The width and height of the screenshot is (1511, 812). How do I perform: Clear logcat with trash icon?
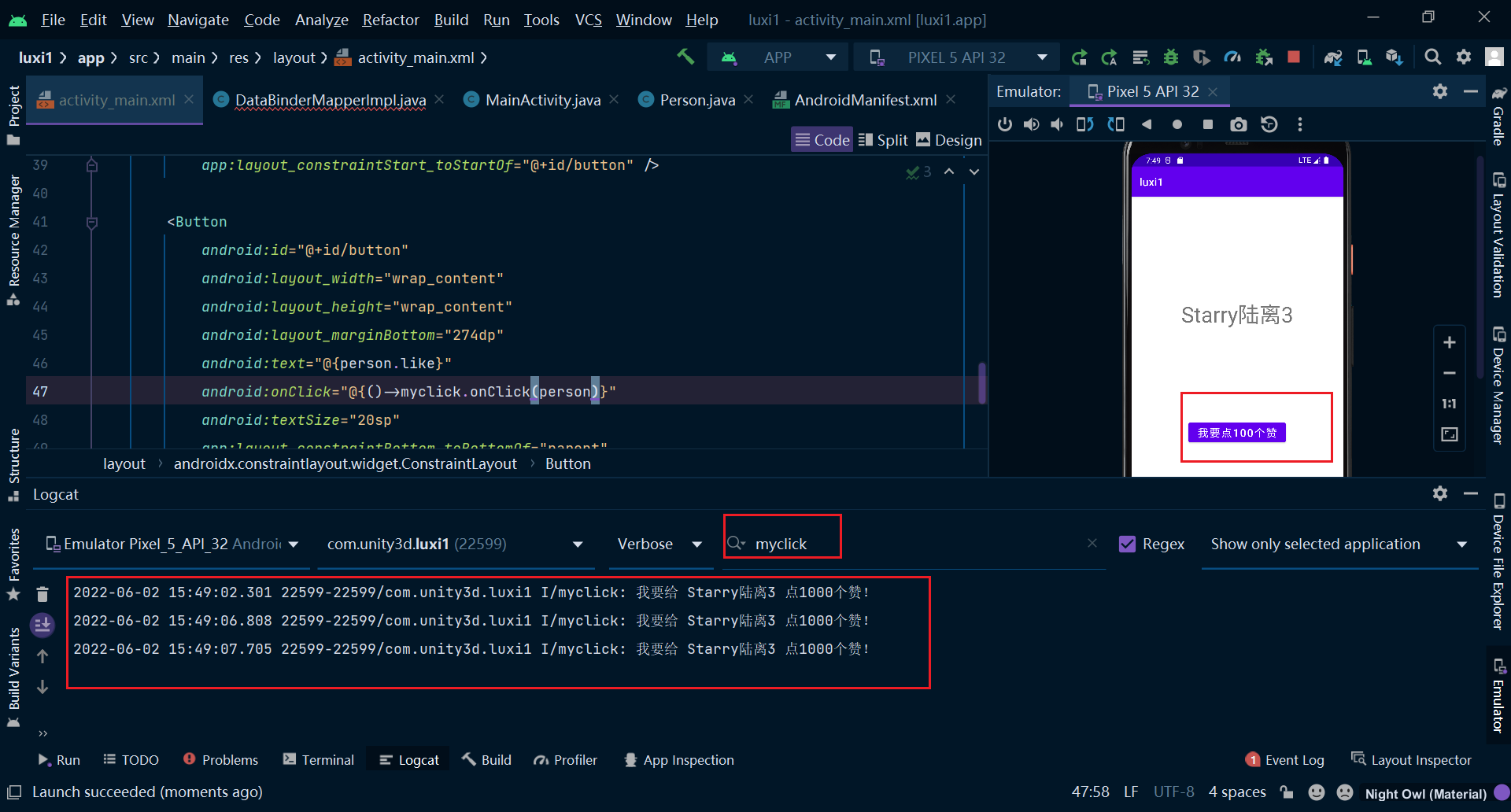tap(42, 594)
